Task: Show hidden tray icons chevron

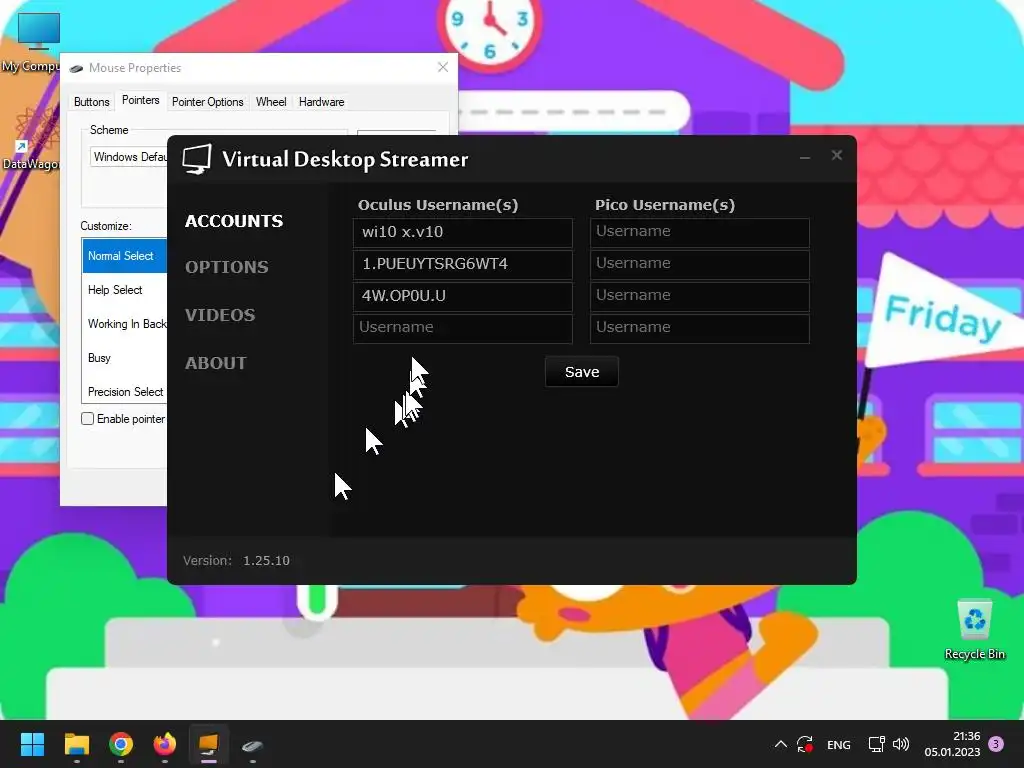Action: click(x=780, y=744)
